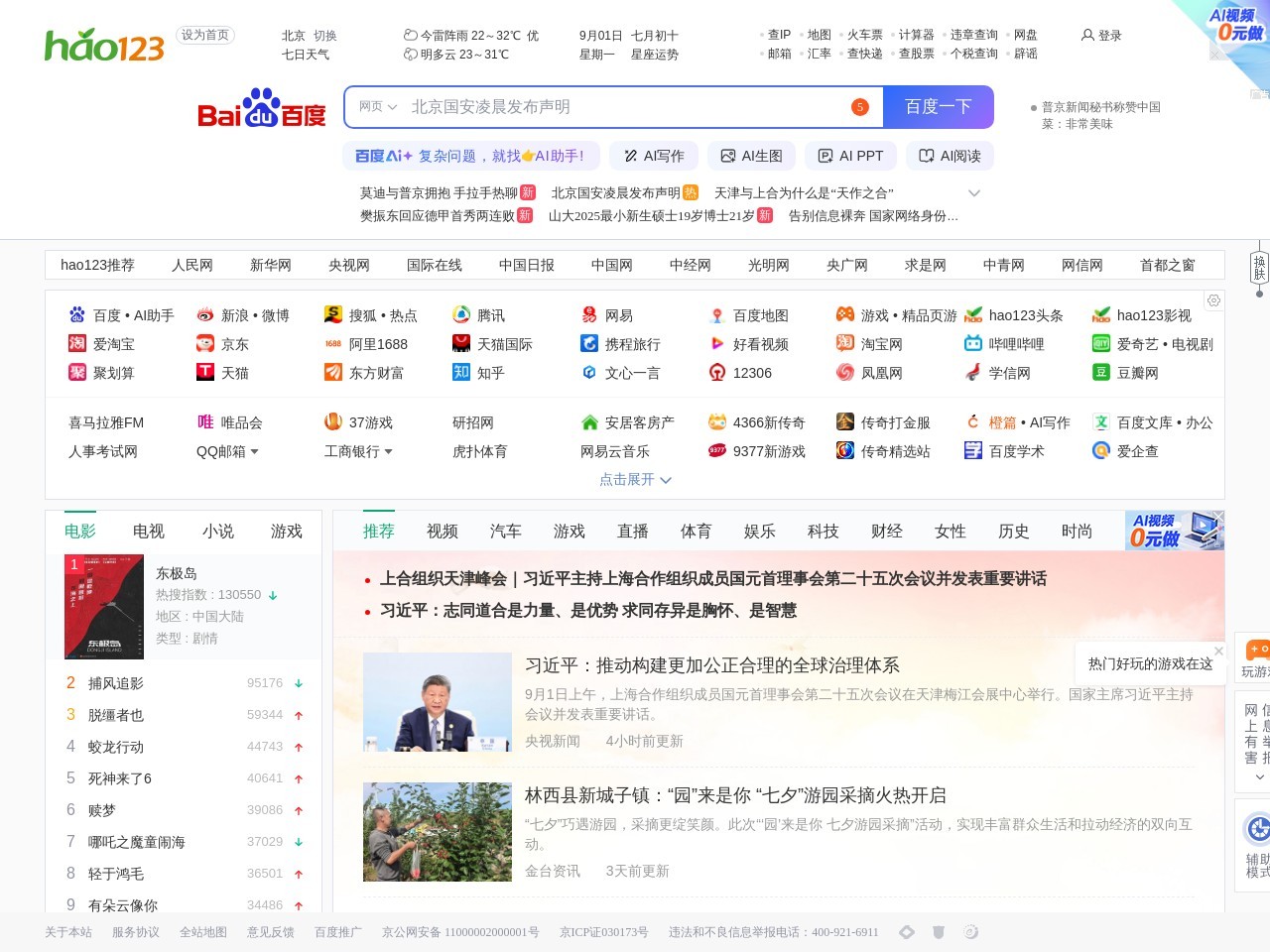Click the 天猫国际 icon
The image size is (1270, 952).
pyautogui.click(x=461, y=343)
